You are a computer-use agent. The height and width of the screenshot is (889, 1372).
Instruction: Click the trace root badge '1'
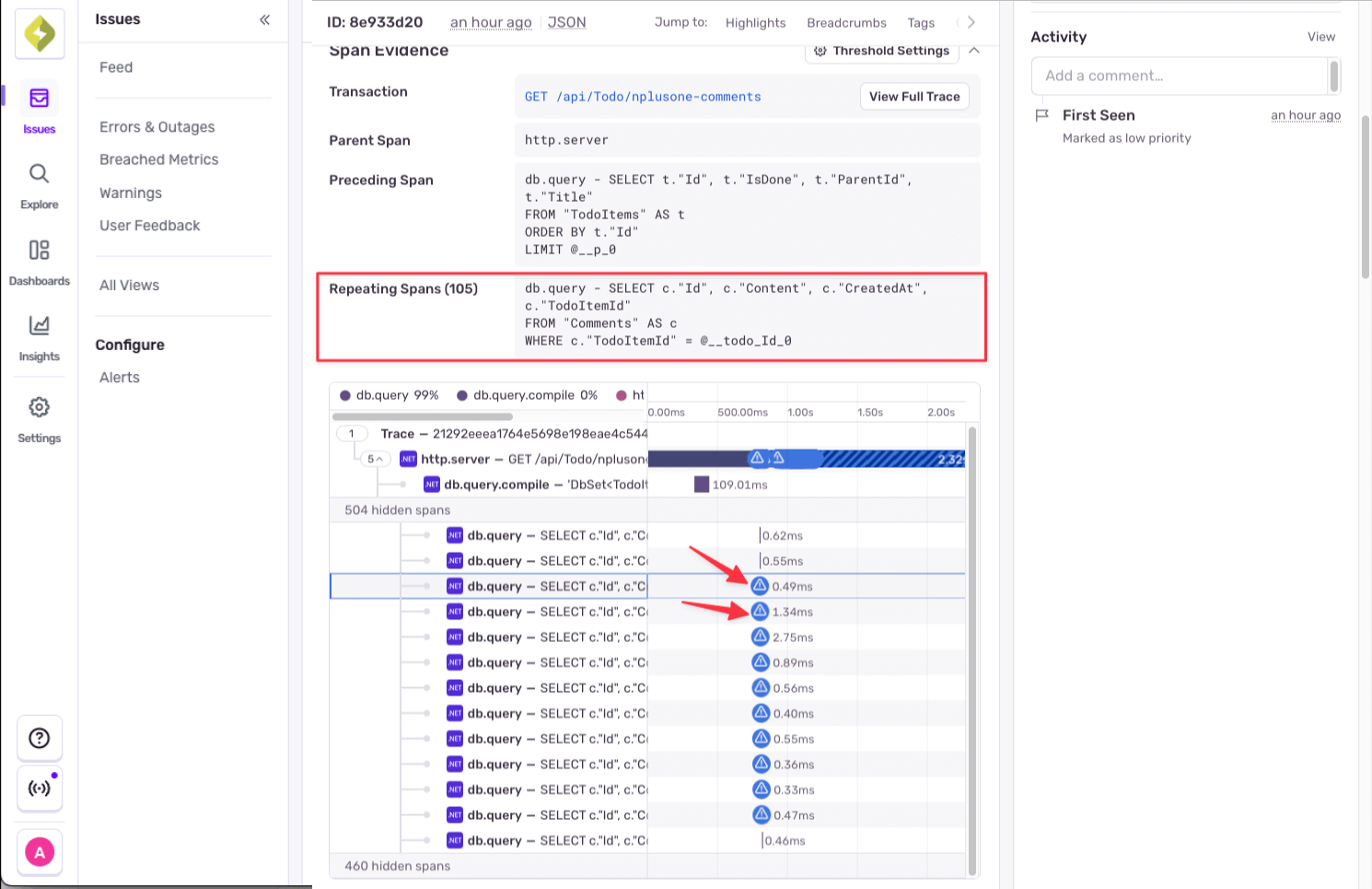(352, 434)
